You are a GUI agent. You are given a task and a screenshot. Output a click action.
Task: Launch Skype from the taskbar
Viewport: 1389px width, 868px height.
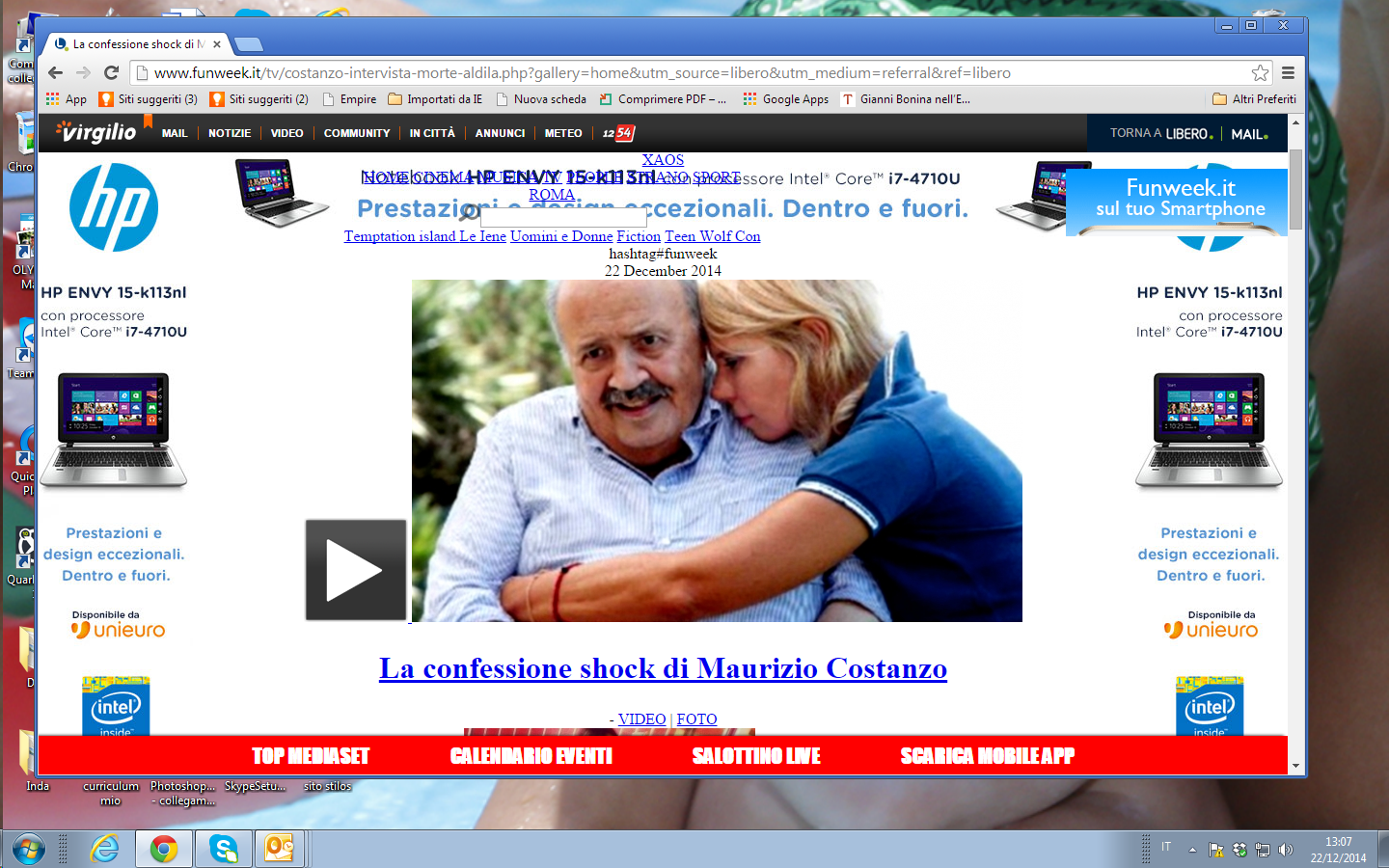click(x=223, y=850)
